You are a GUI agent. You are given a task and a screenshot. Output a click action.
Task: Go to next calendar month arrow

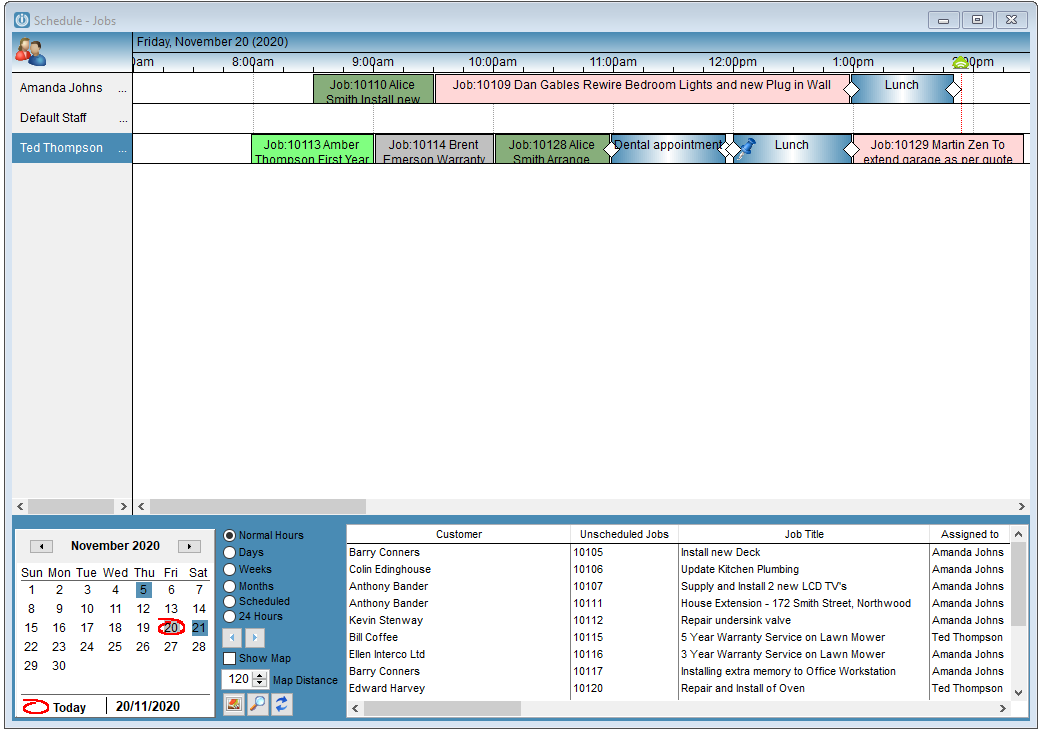tap(190, 547)
